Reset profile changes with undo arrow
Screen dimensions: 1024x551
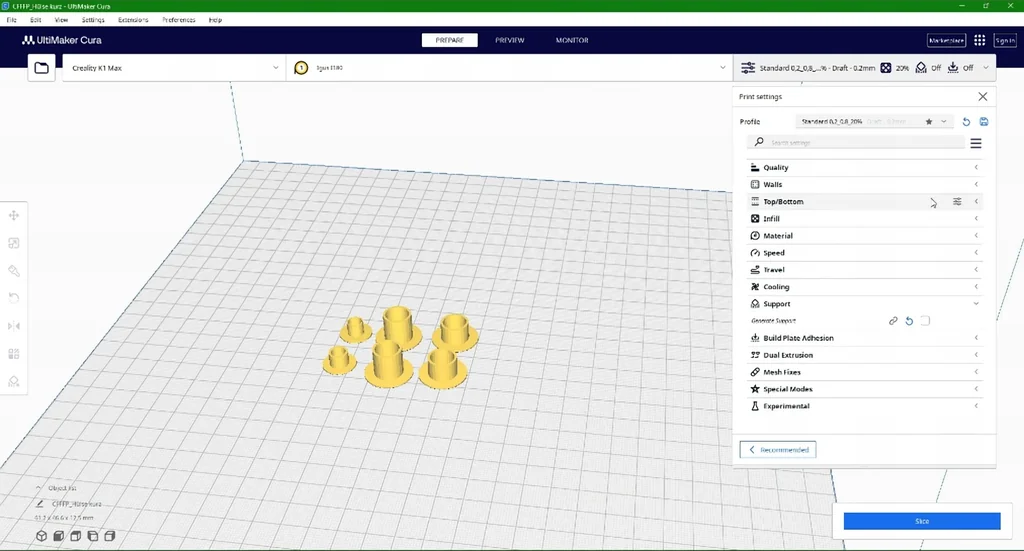coord(967,122)
